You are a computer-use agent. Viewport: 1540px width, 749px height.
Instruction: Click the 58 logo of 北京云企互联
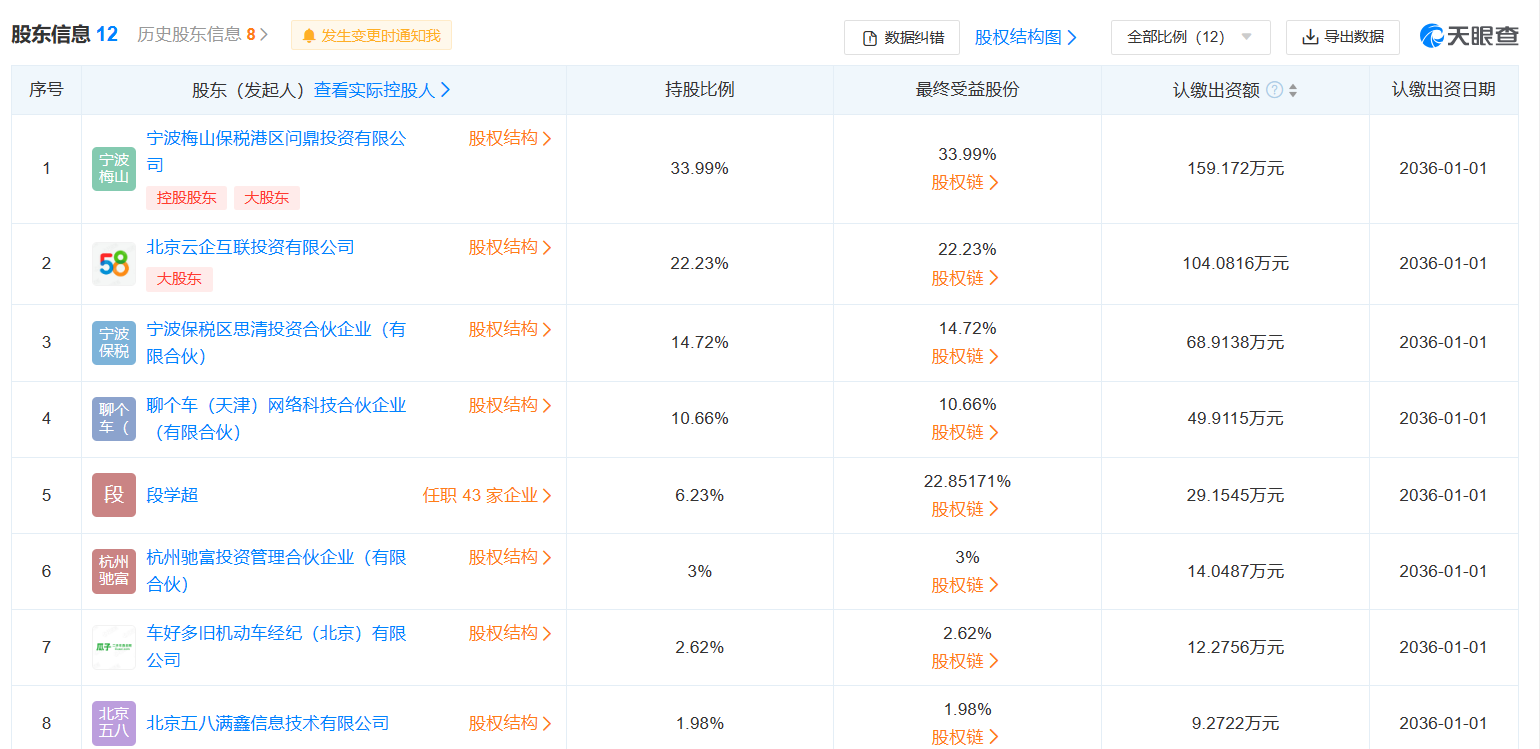[x=114, y=264]
